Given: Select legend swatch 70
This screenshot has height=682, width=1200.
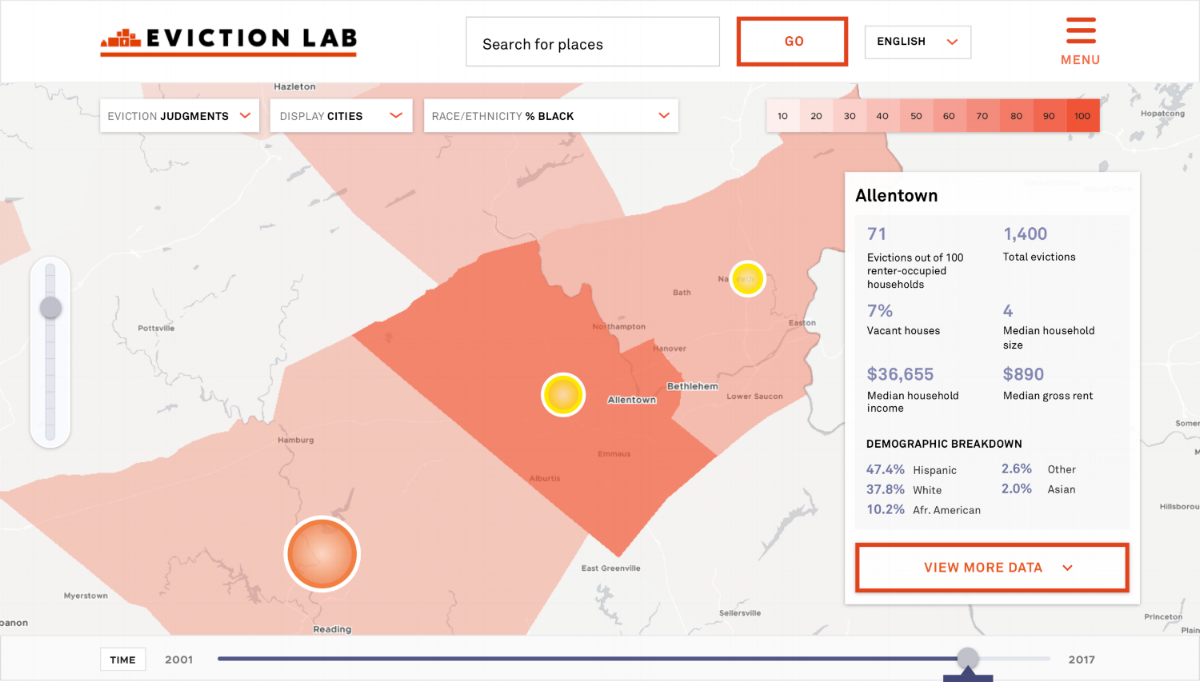Looking at the screenshot, I should (983, 116).
